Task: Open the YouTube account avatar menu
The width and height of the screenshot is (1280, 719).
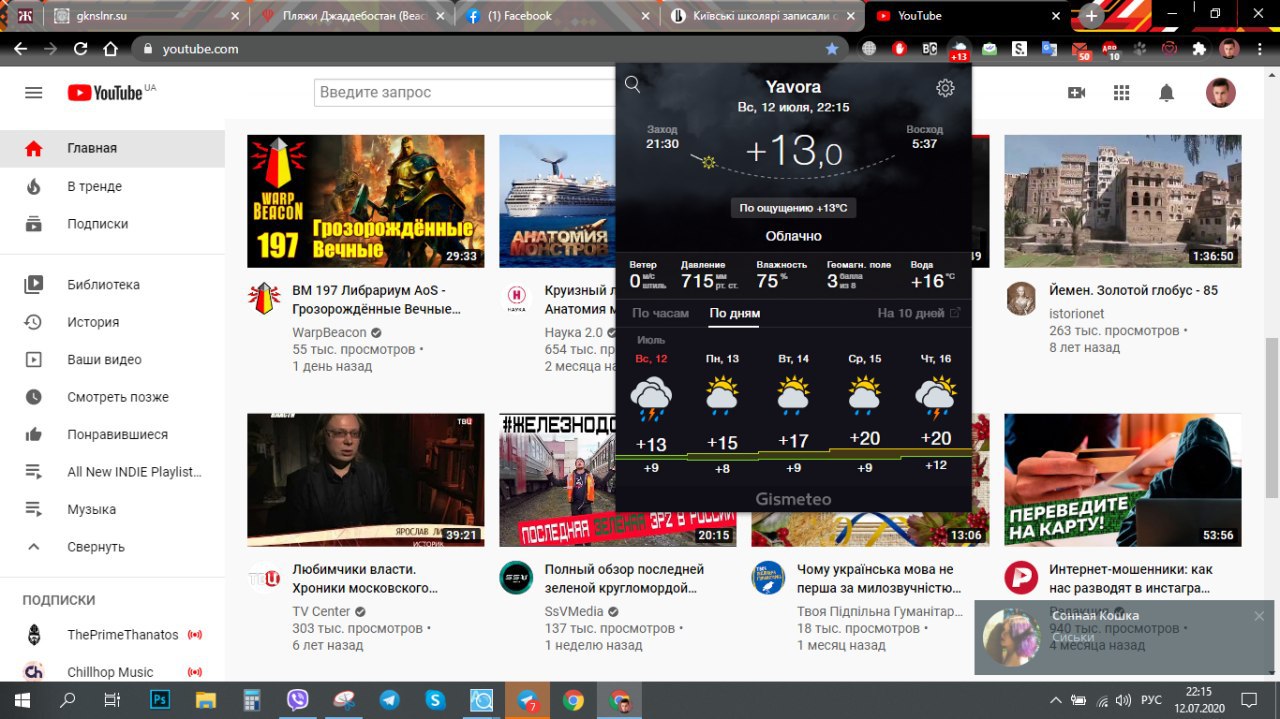Action: (x=1221, y=92)
